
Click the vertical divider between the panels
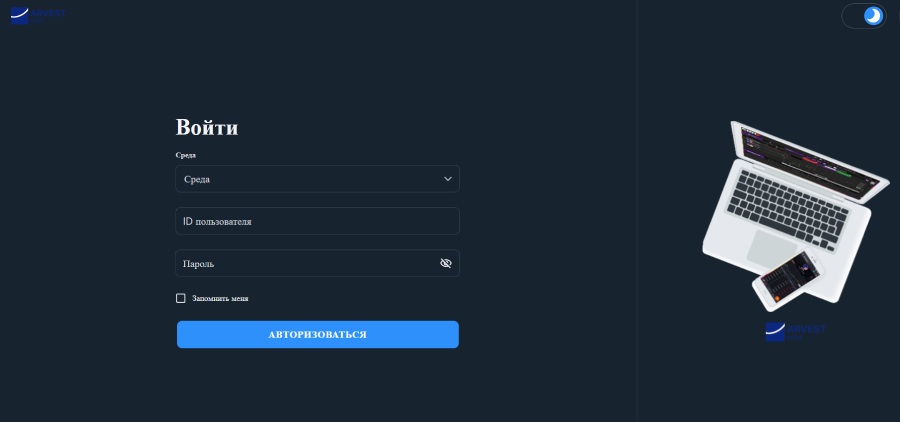click(637, 211)
